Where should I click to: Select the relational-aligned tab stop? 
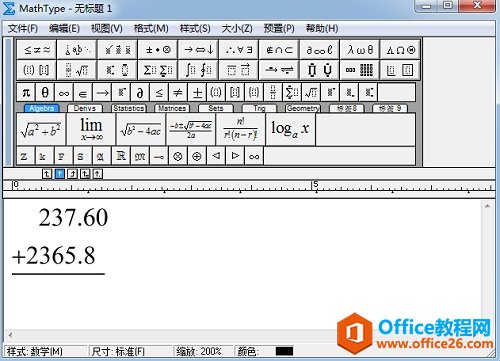(85, 174)
